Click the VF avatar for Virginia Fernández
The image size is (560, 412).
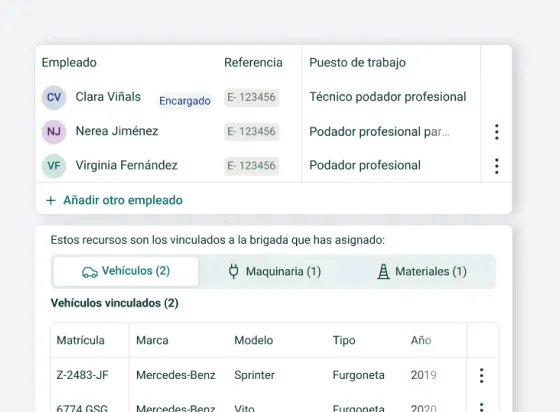(x=54, y=166)
